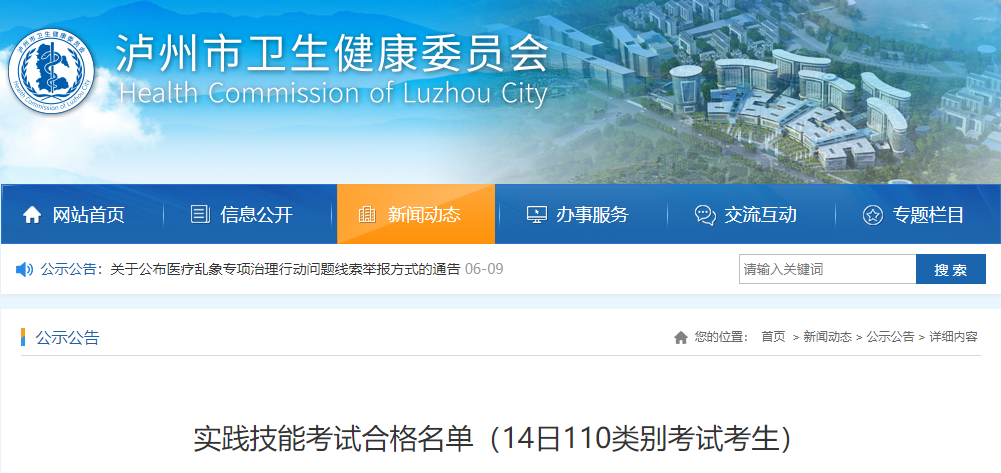Click the 新闻动态 breadcrumb link

point(827,337)
